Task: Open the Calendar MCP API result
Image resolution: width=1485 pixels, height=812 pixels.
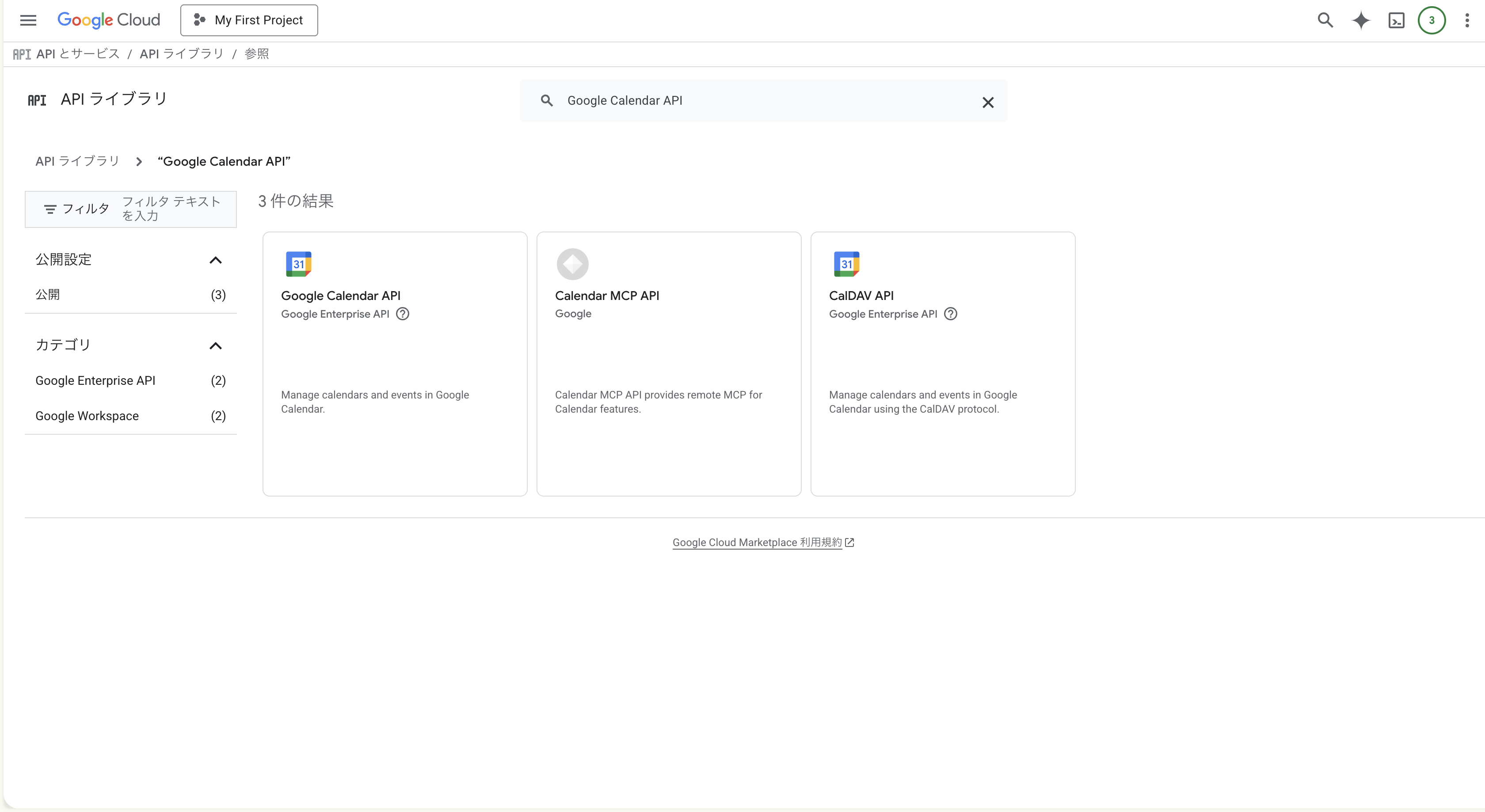Action: point(607,296)
